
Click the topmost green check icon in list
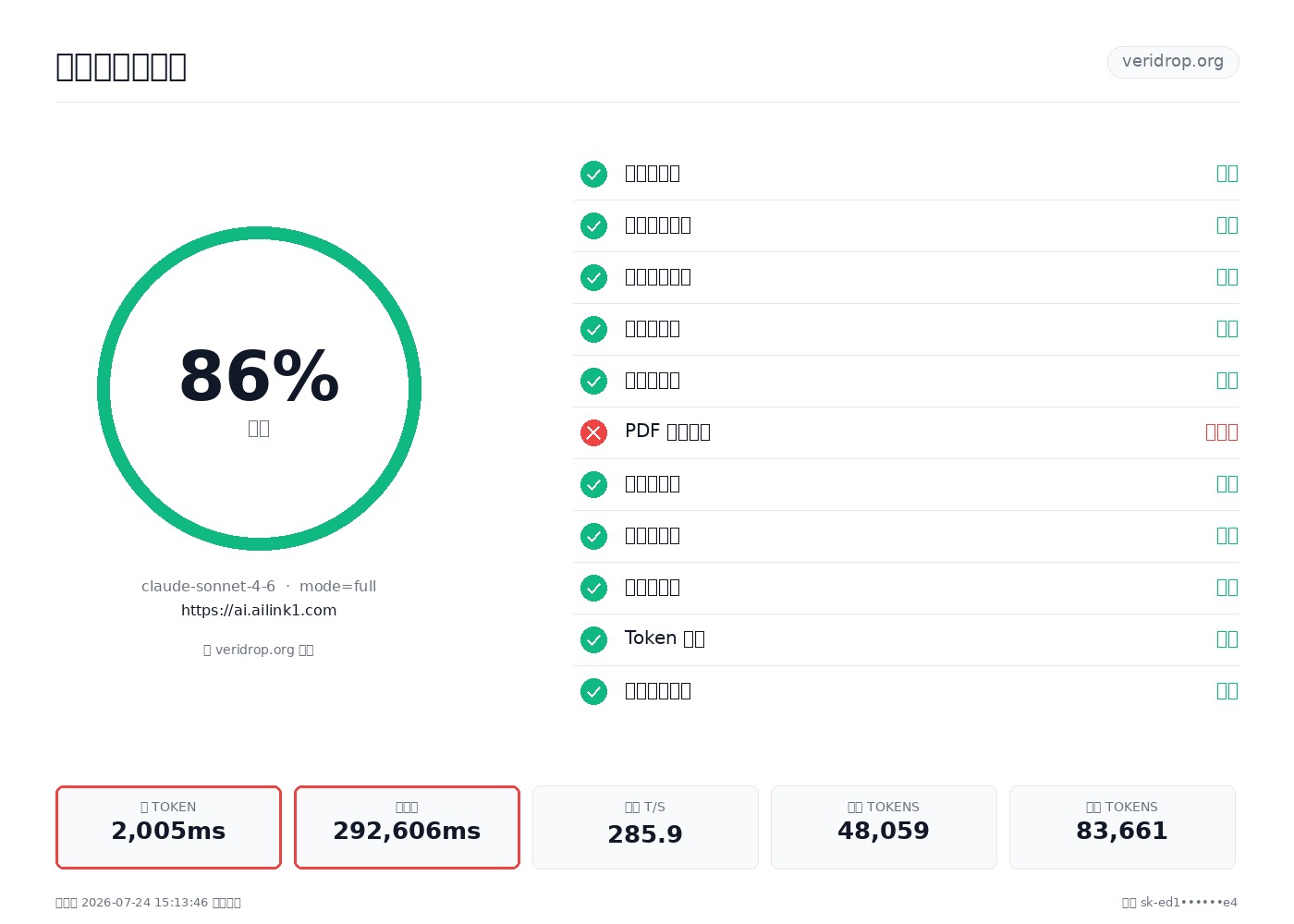point(593,174)
